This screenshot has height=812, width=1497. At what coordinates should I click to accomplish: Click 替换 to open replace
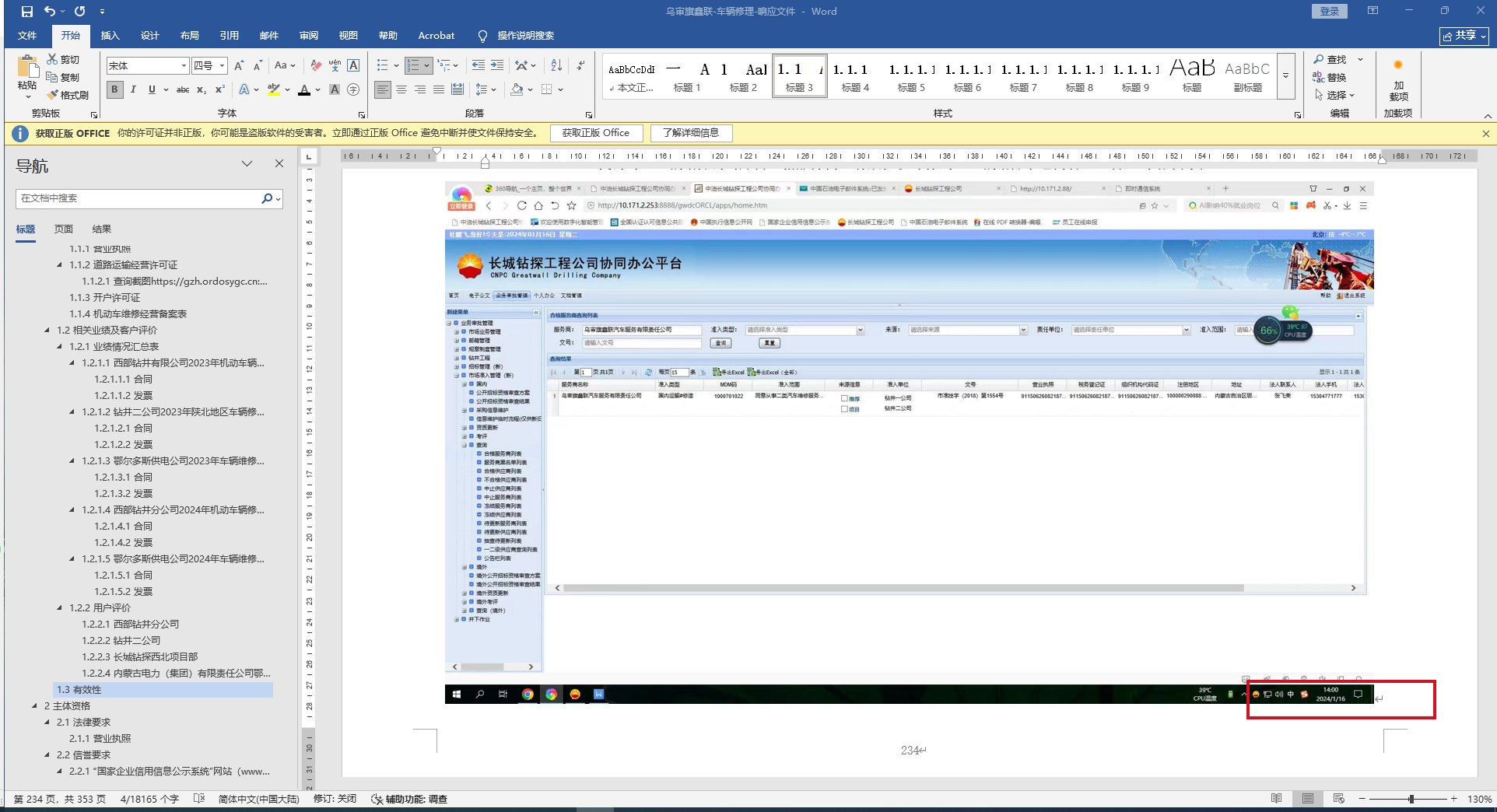pyautogui.click(x=1330, y=77)
